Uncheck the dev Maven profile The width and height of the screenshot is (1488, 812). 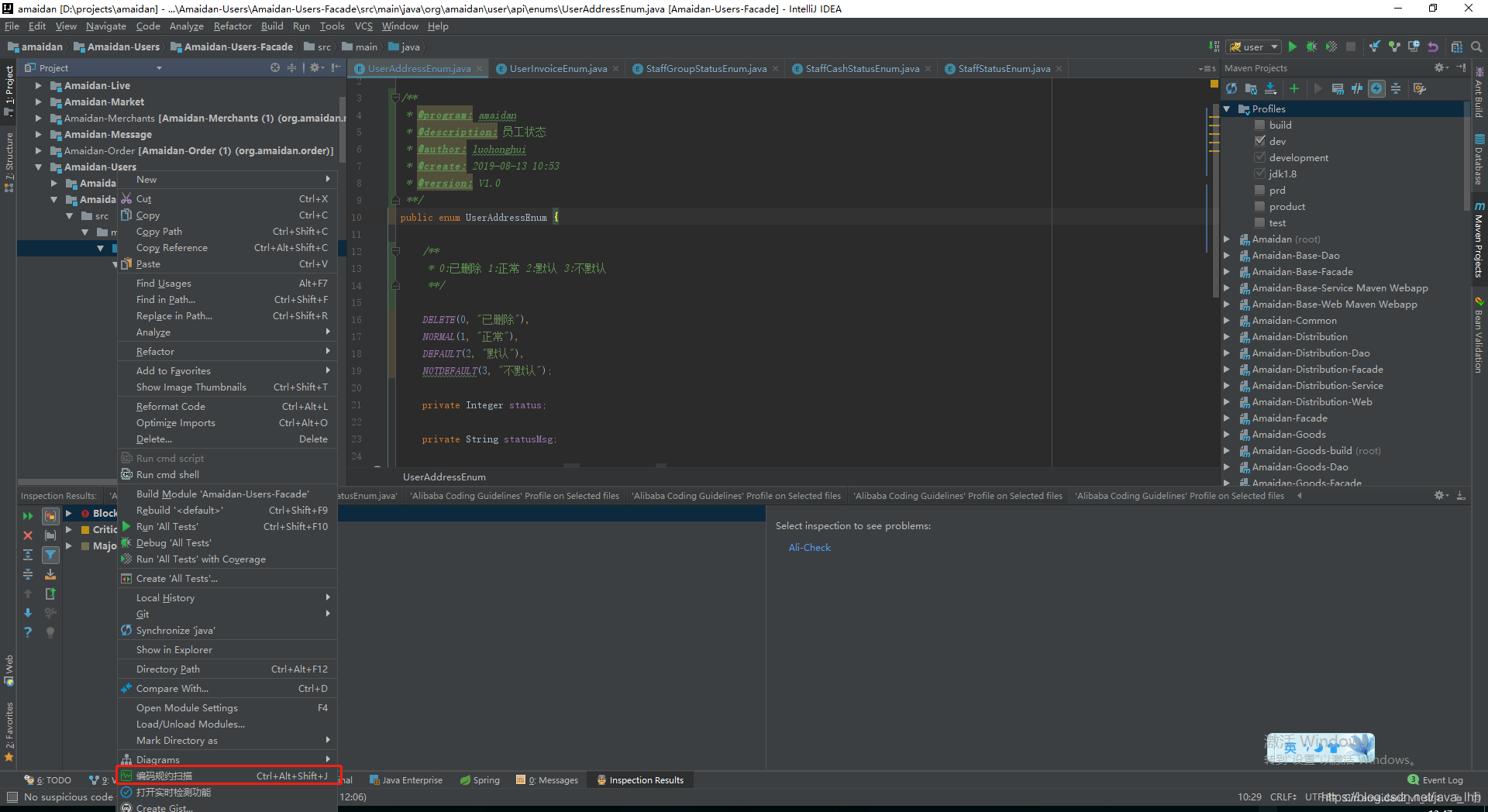pyautogui.click(x=1260, y=141)
